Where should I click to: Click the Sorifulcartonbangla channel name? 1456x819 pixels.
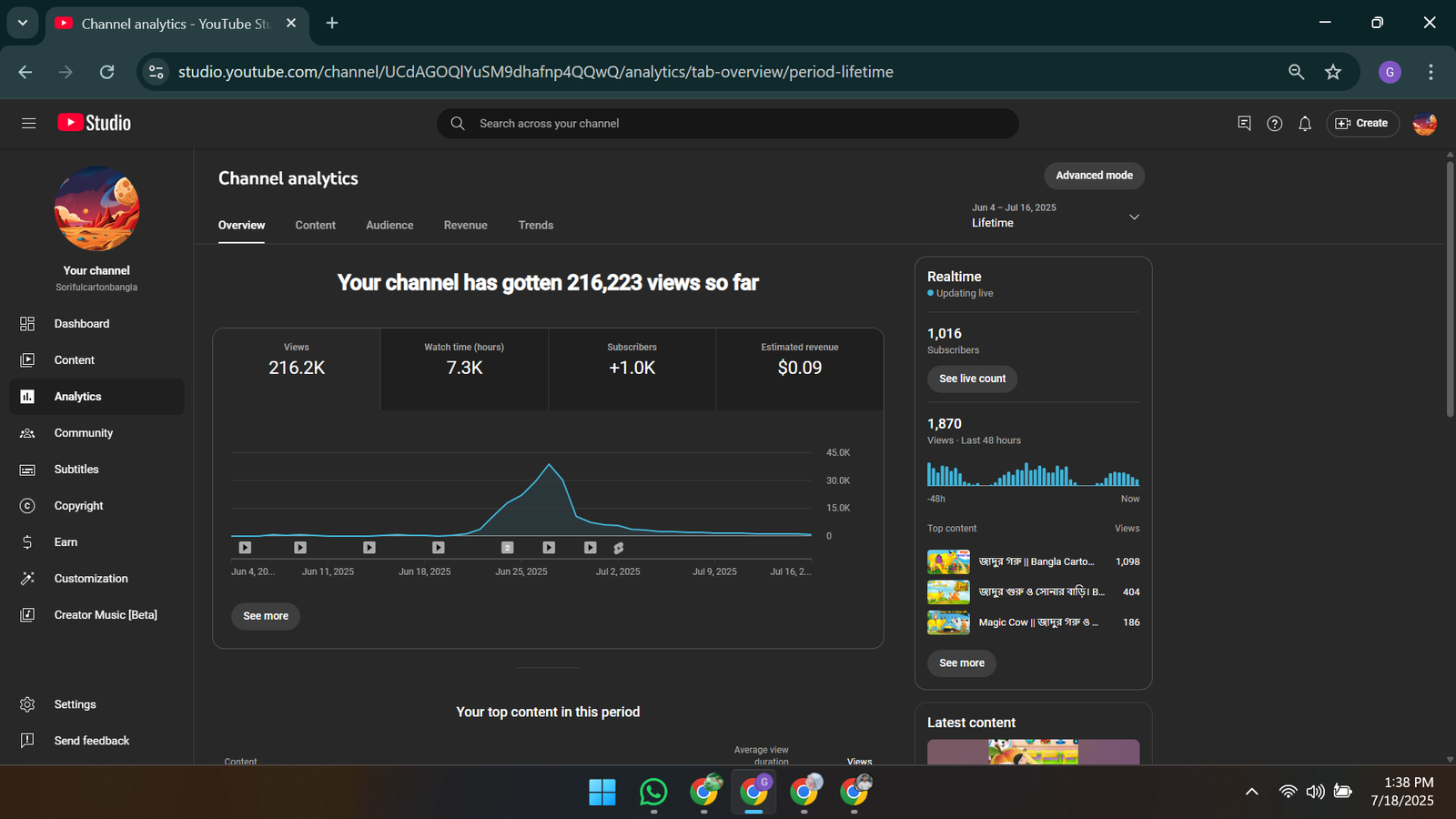pos(96,288)
